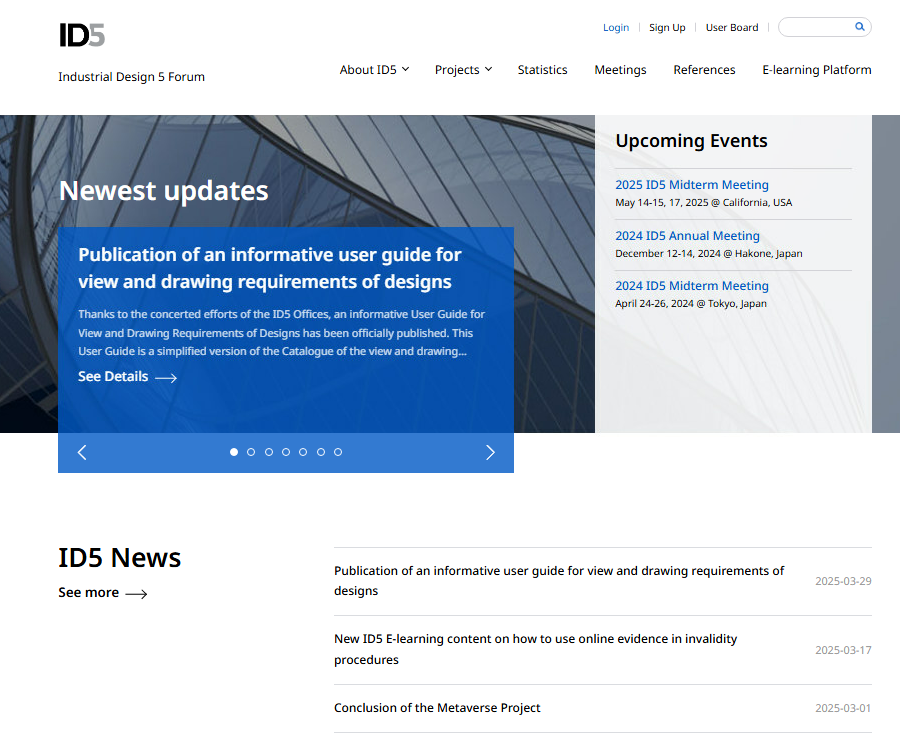900x741 pixels.
Task: Click the Sign Up link
Action: pyautogui.click(x=667, y=28)
